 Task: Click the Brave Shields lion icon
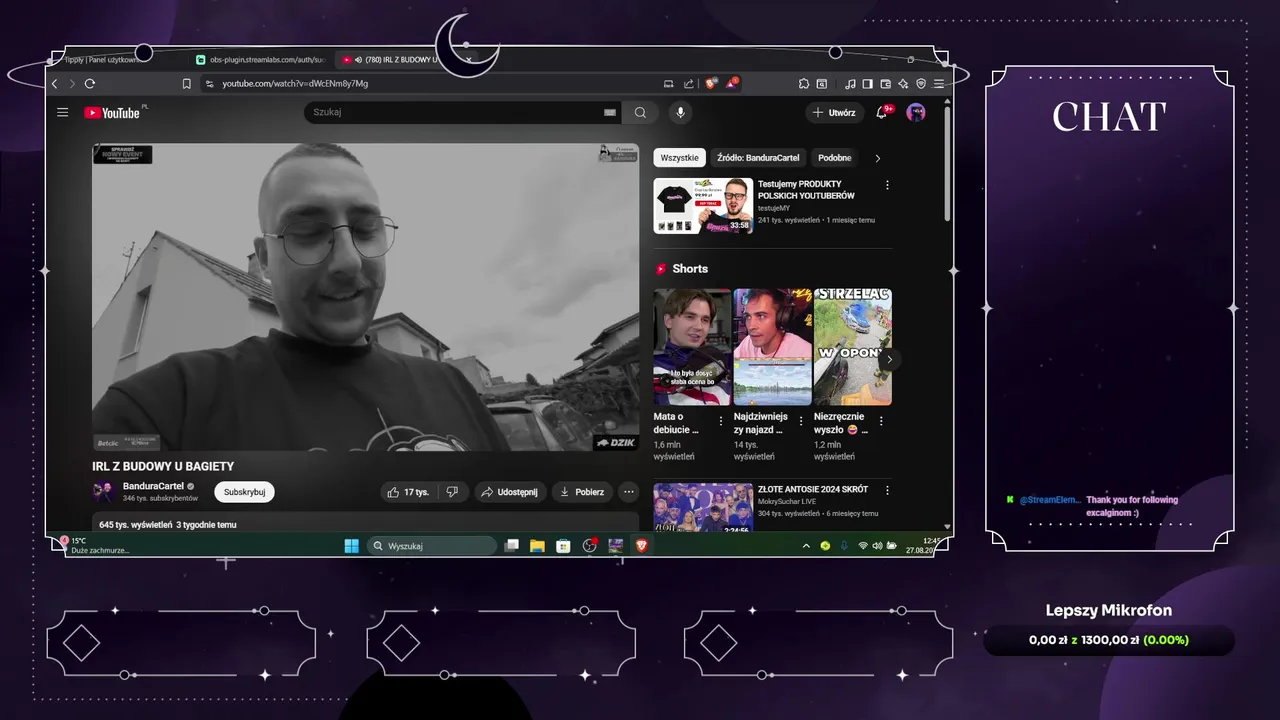711,84
